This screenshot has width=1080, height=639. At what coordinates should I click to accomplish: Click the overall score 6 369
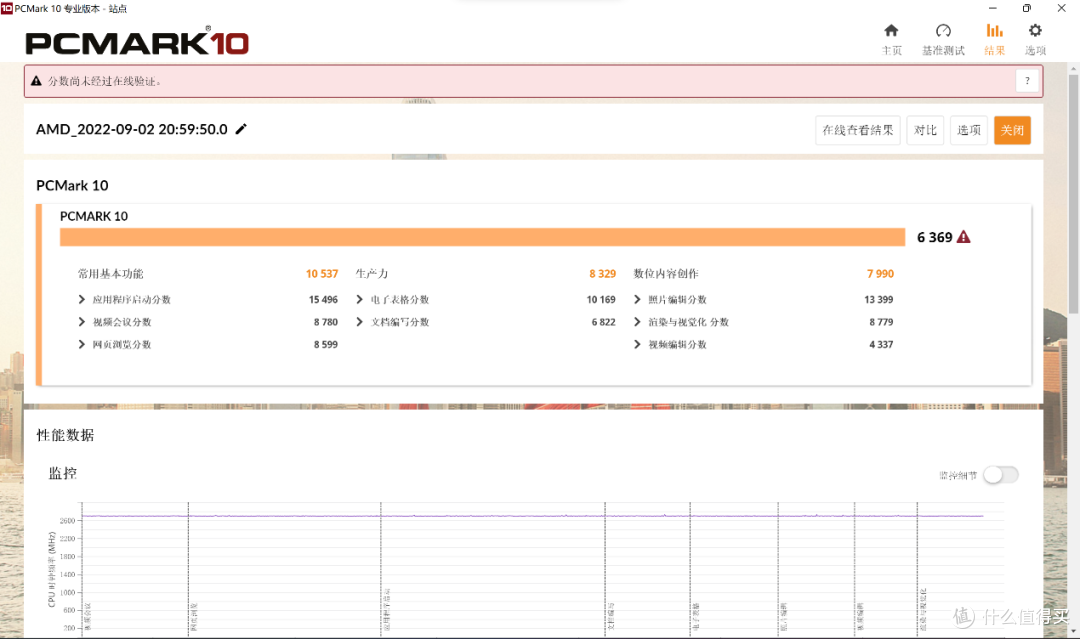(x=935, y=237)
